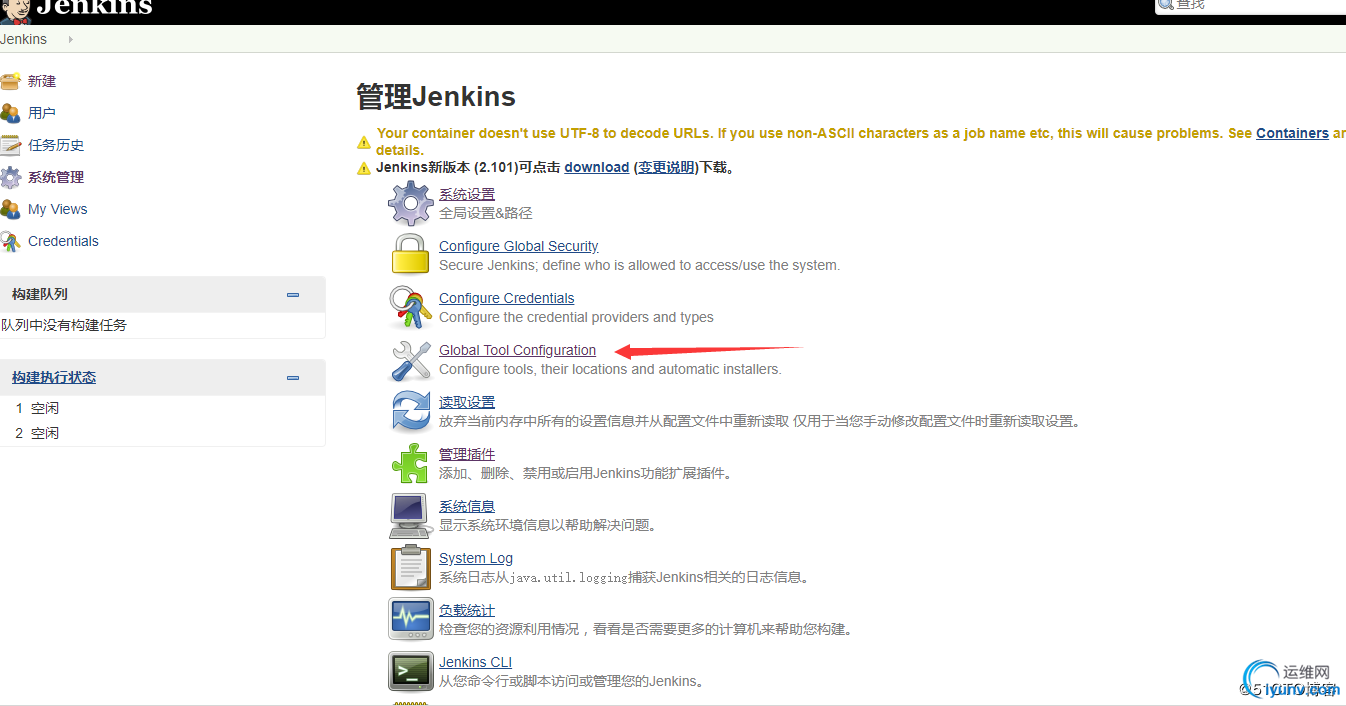Click the blue refresh 读取设置 icon
The width and height of the screenshot is (1346, 706).
click(x=410, y=411)
